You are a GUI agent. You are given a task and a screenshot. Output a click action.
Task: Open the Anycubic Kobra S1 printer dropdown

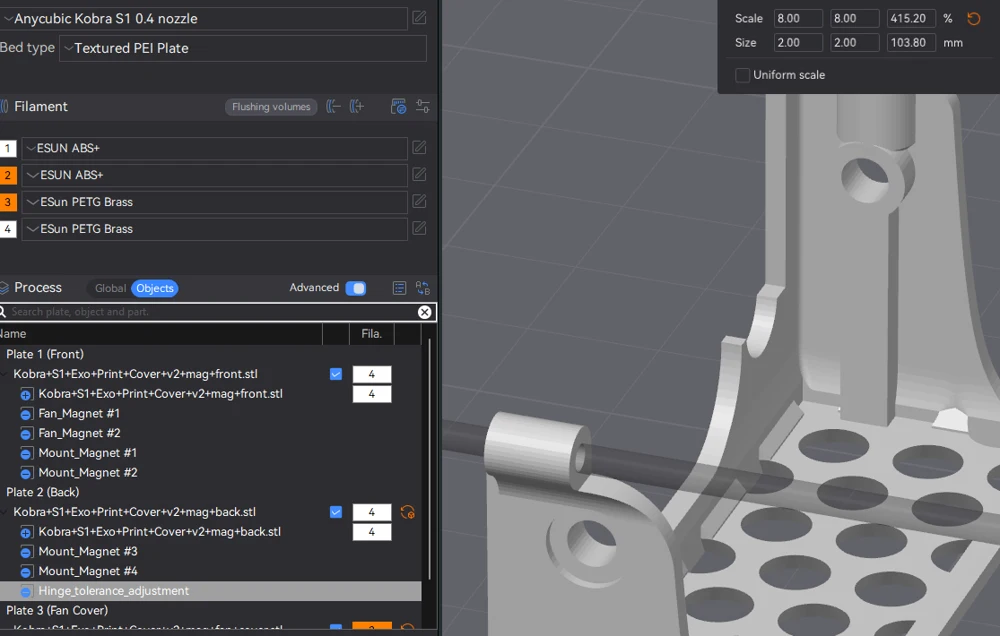tap(204, 18)
